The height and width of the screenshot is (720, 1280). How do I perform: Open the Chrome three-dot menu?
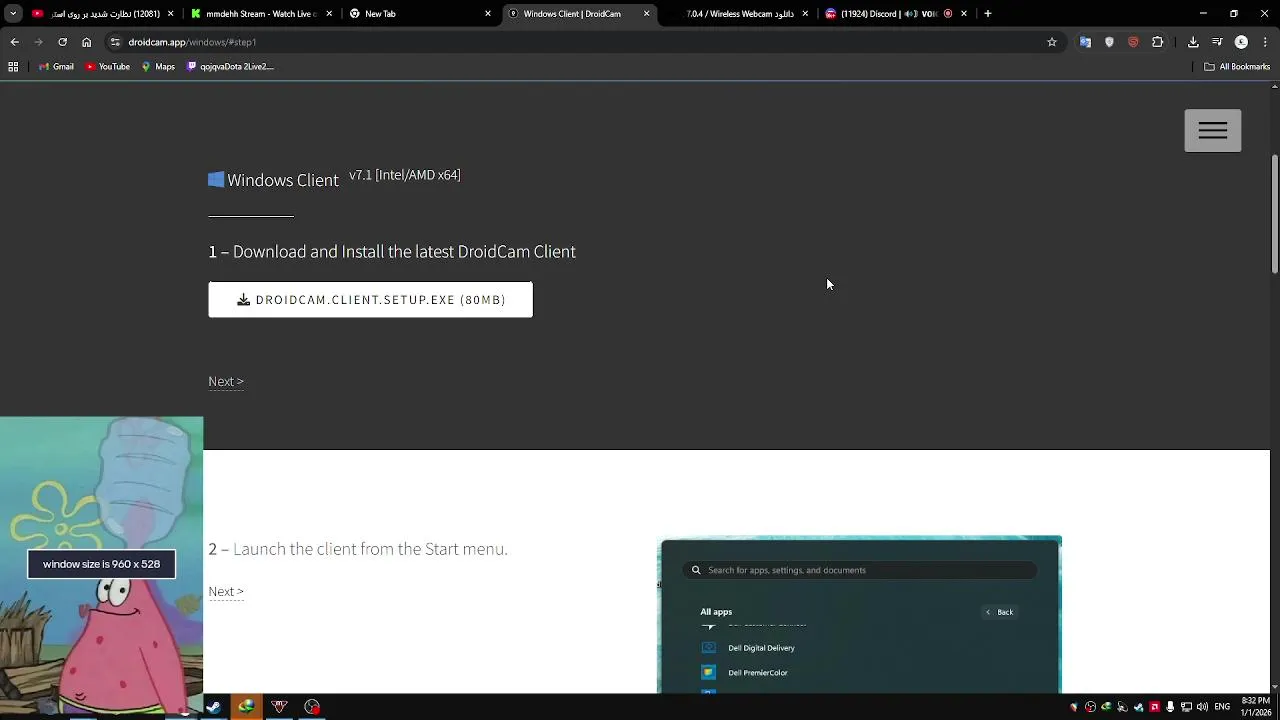[1265, 42]
